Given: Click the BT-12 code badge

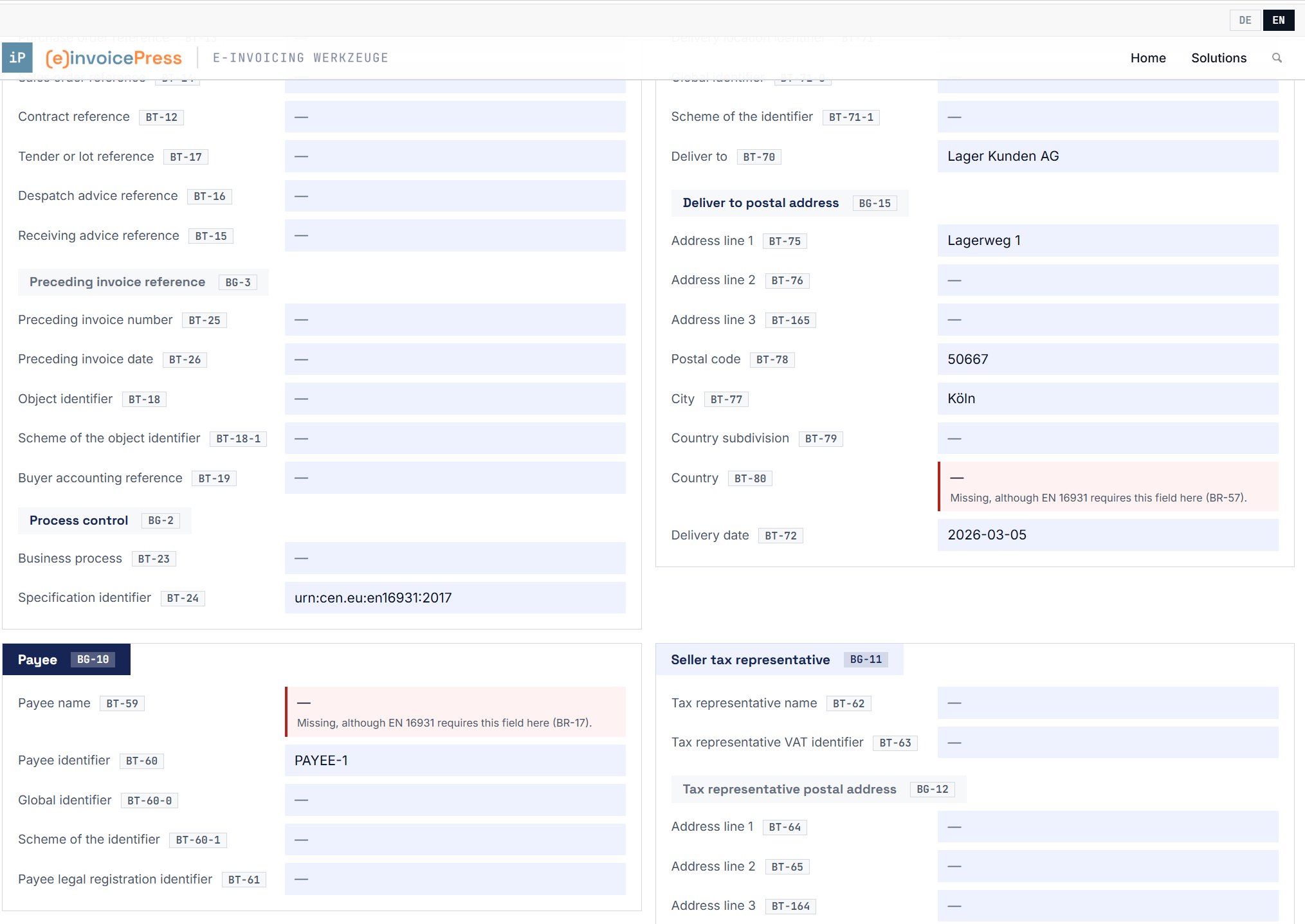Looking at the screenshot, I should click(161, 117).
